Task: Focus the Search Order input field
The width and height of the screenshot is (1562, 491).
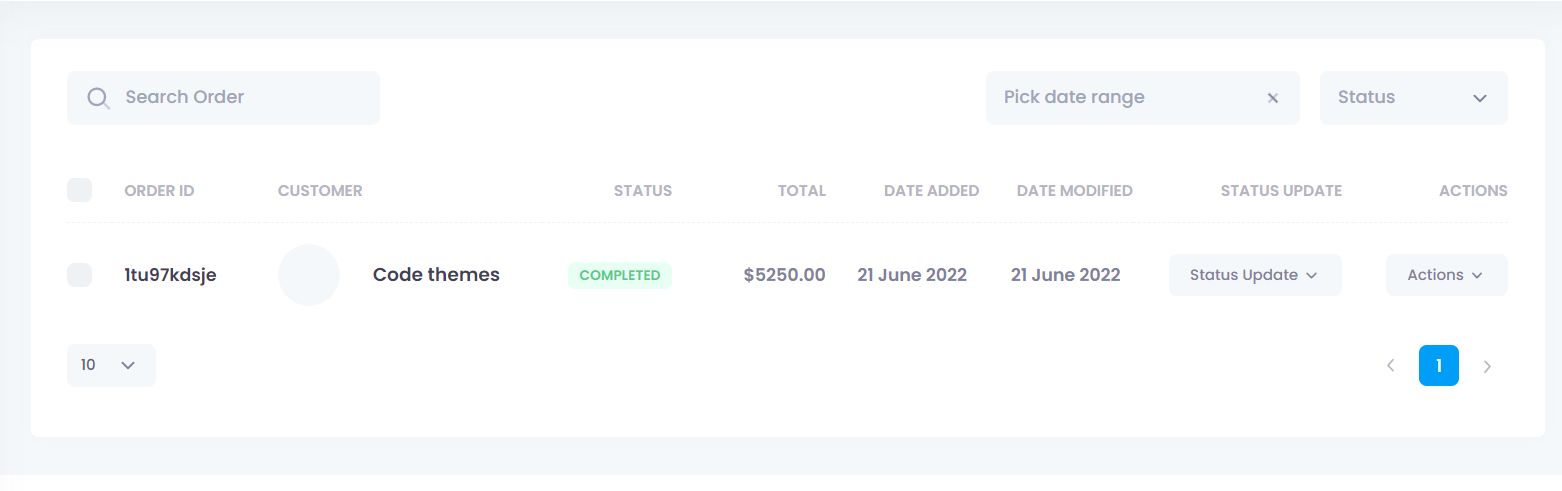Action: (240, 98)
